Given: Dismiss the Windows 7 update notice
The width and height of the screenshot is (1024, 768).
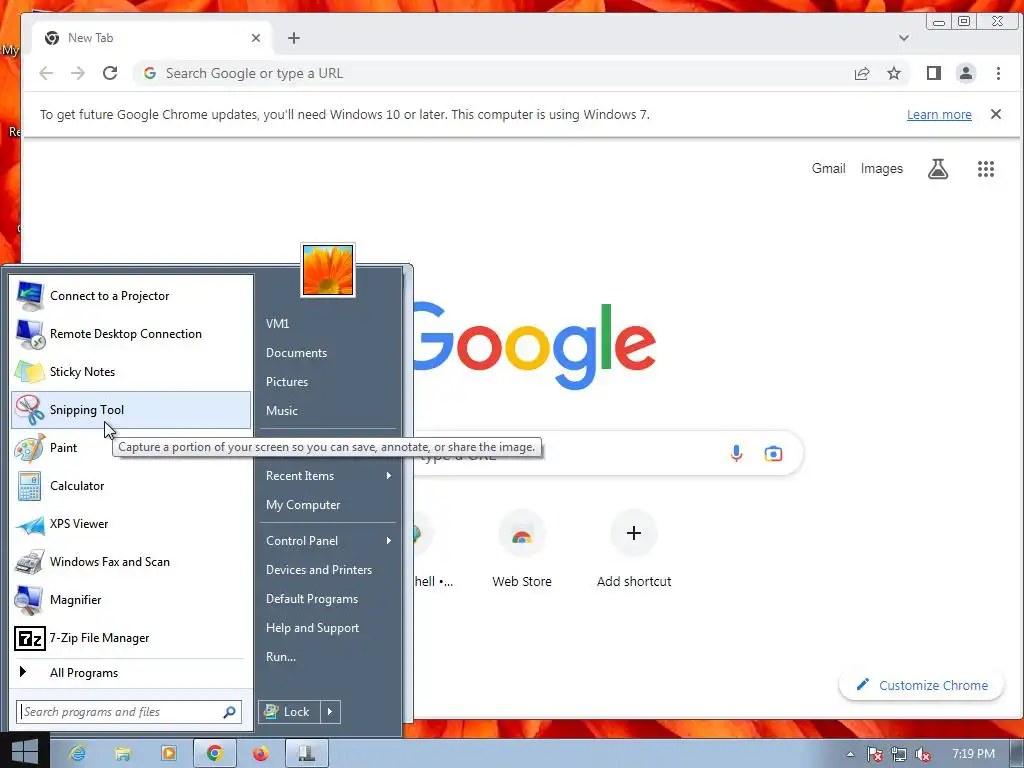Looking at the screenshot, I should point(996,114).
